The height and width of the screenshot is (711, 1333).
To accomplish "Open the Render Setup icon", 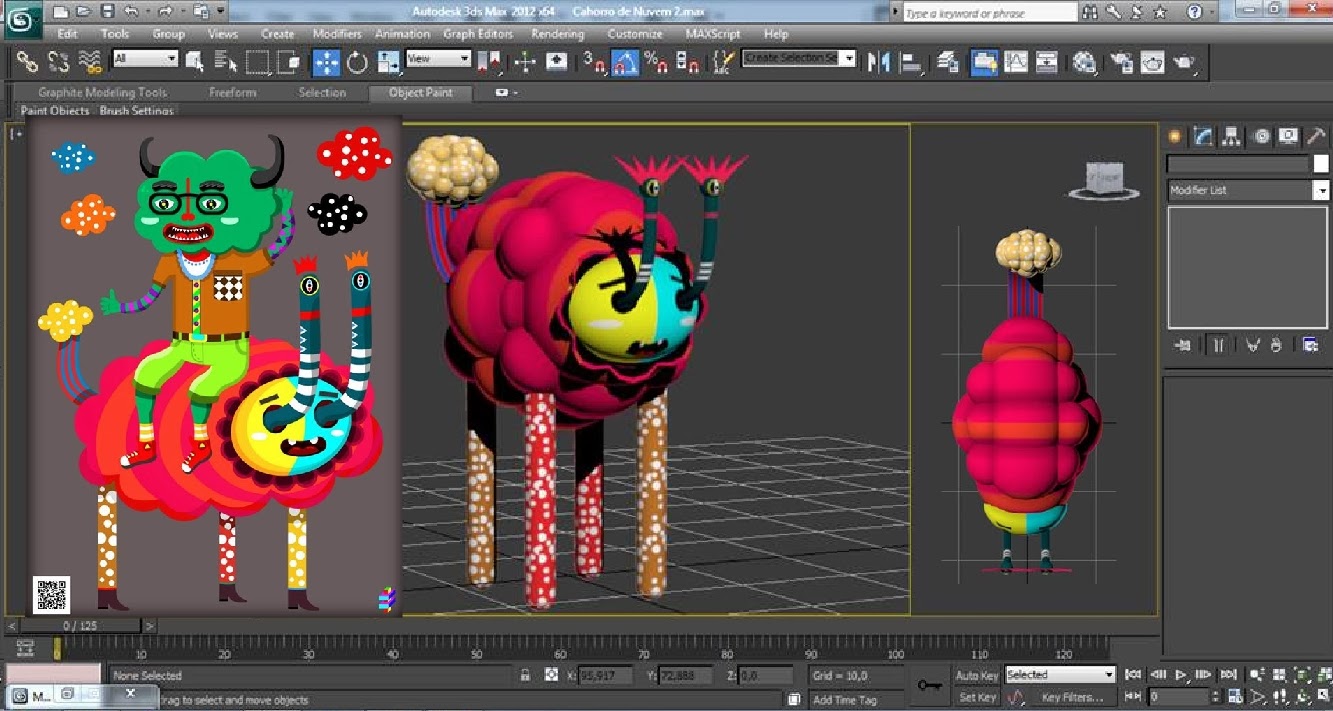I will [1121, 62].
